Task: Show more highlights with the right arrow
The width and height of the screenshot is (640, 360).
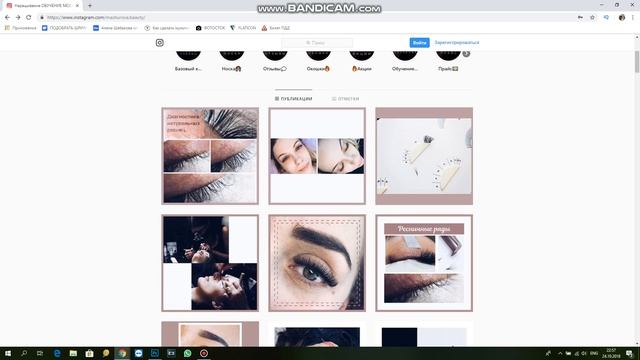Action: click(x=467, y=53)
